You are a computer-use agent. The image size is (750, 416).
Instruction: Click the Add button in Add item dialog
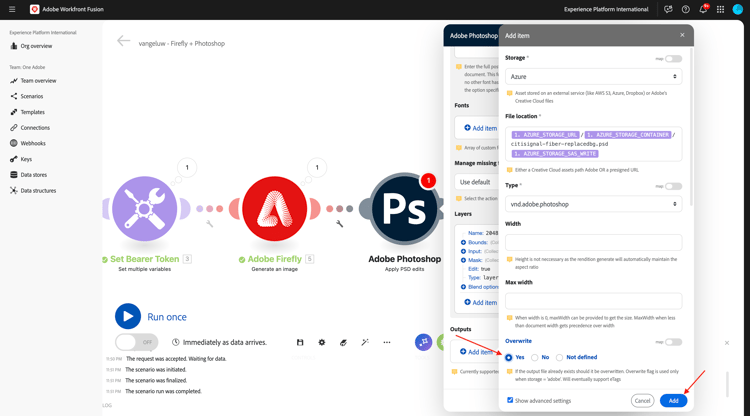pos(673,401)
